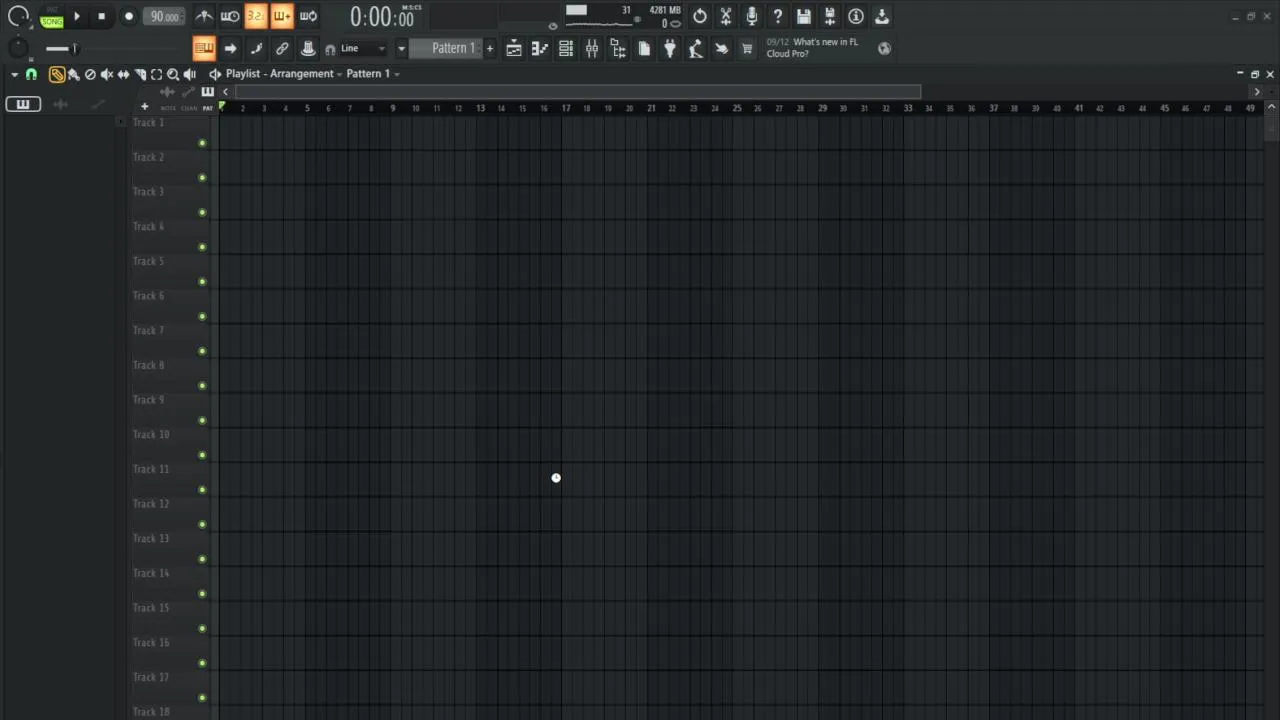The width and height of the screenshot is (1280, 720).
Task: Click the online globe icon
Action: 884,48
